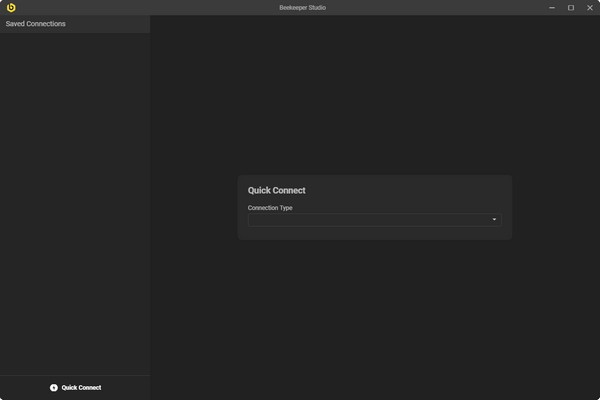Click the empty saved connections list area
This screenshot has height=400, width=600.
coord(75,200)
